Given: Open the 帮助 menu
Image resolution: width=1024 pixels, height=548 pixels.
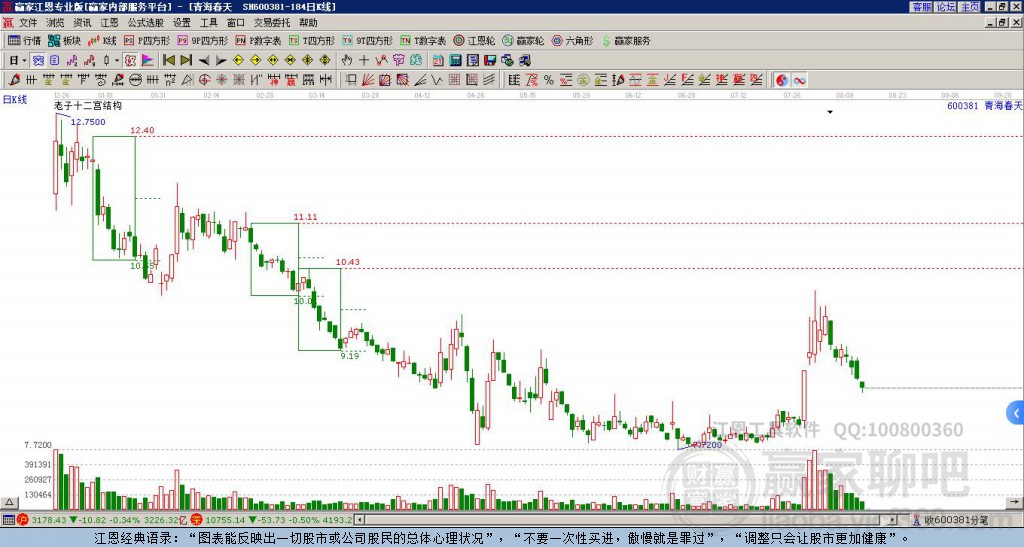Looking at the screenshot, I should click(x=308, y=23).
